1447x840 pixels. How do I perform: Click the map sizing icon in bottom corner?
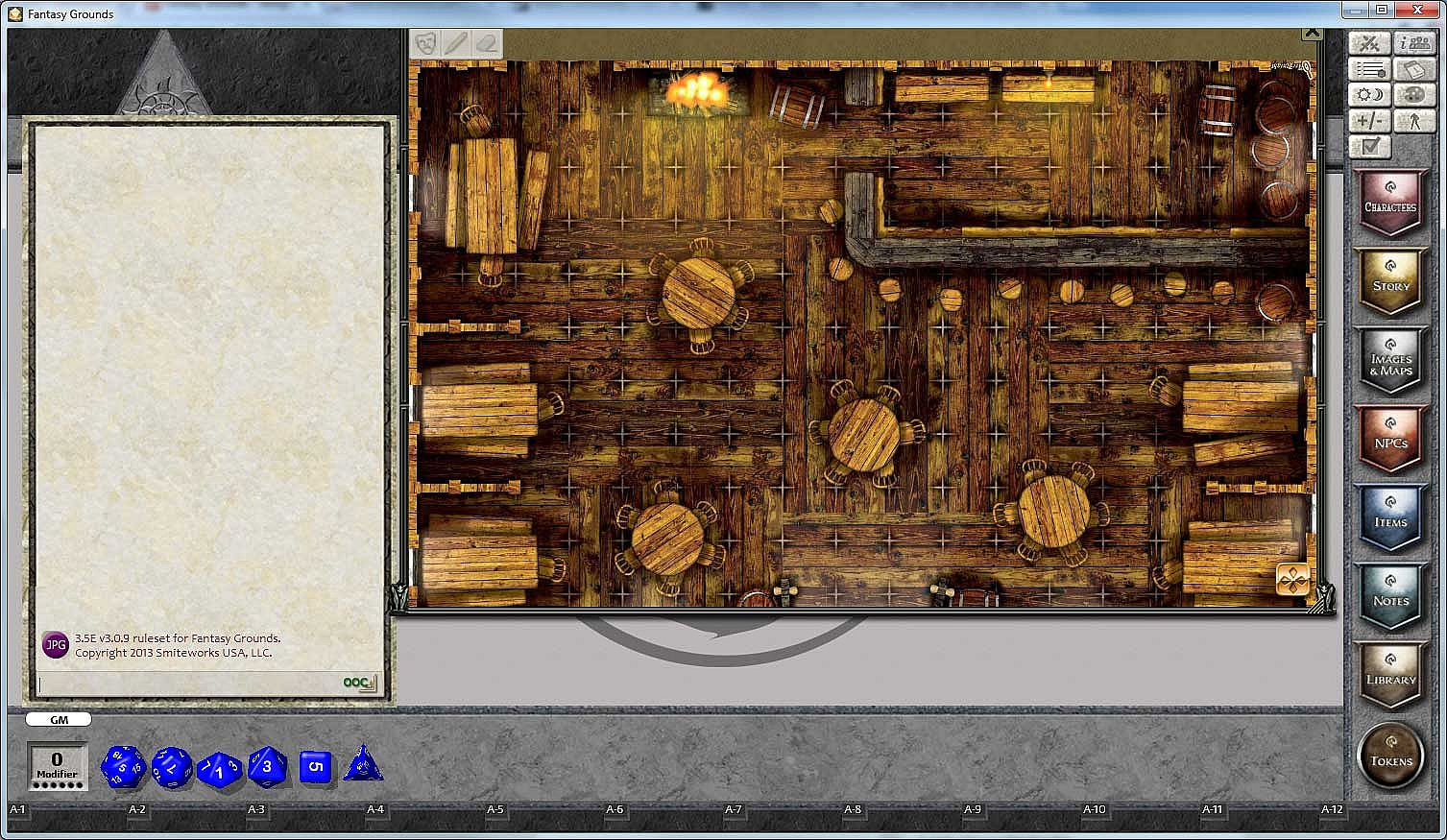[x=1293, y=579]
